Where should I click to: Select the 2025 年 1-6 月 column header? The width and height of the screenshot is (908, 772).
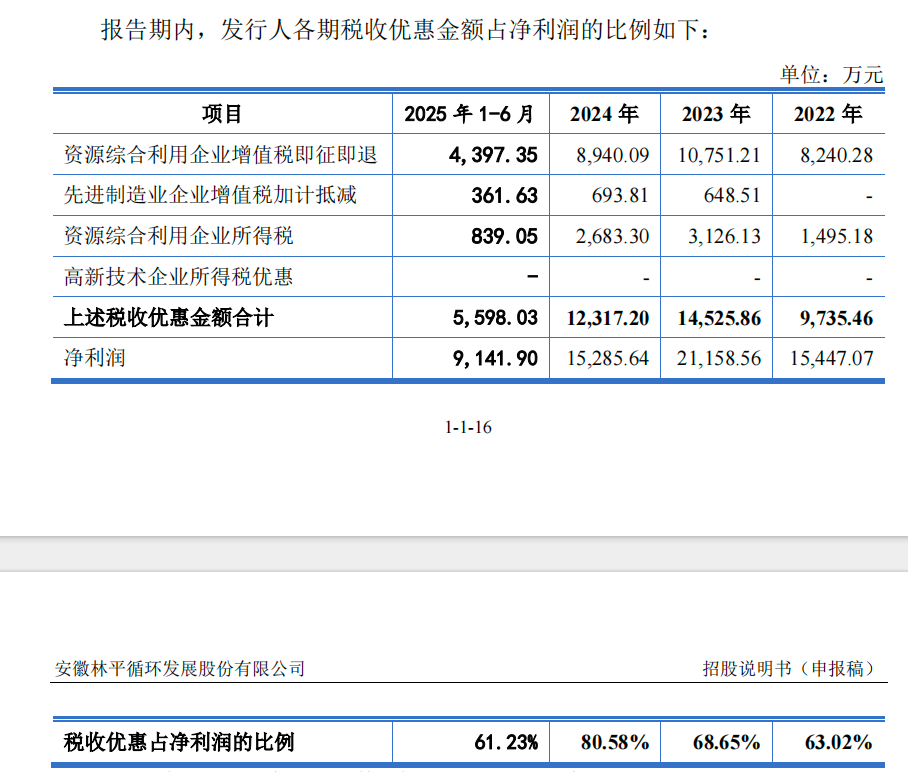[469, 114]
